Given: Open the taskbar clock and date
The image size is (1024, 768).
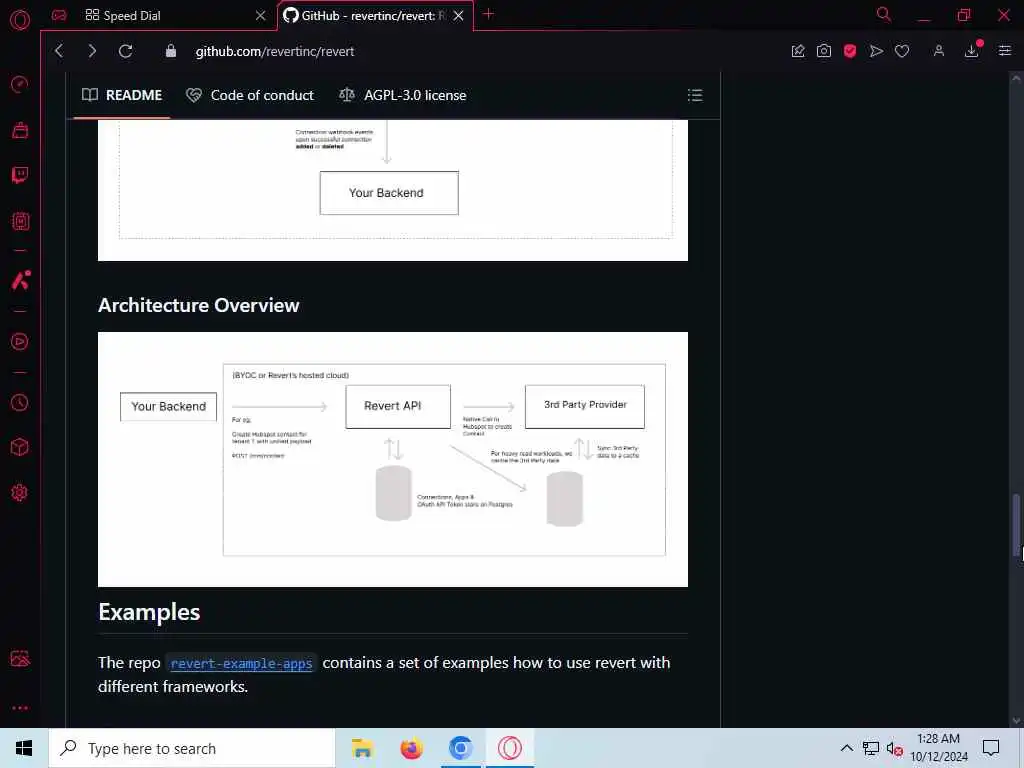Looking at the screenshot, I should tap(938, 748).
